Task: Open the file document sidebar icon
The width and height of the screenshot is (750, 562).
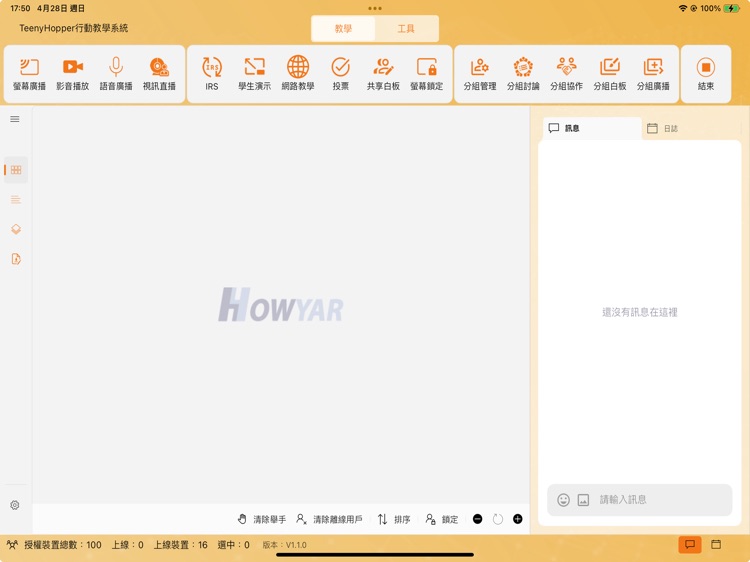Action: pyautogui.click(x=16, y=259)
